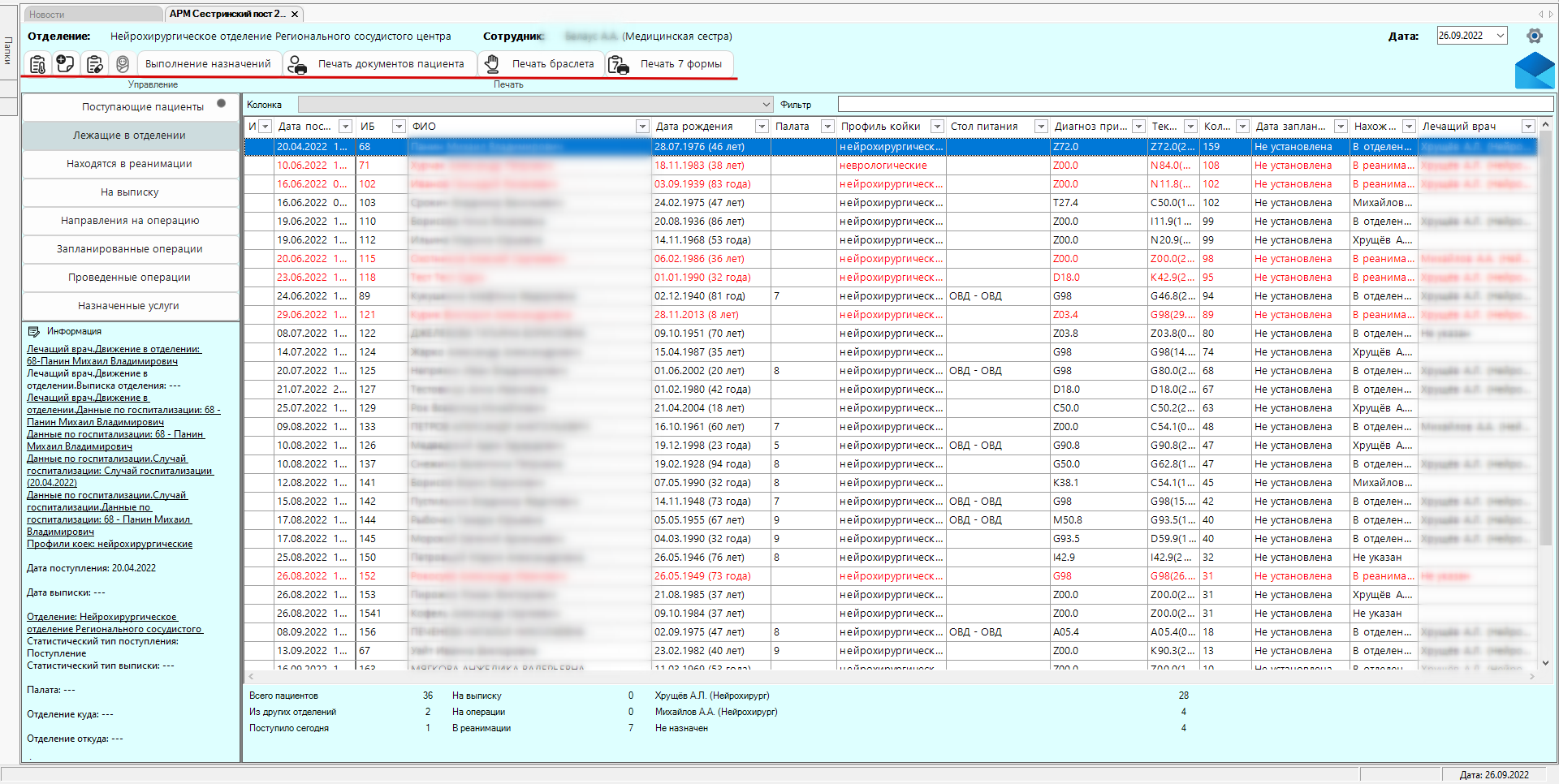Click Печать браслета button
The width and height of the screenshot is (1559, 784).
542,64
